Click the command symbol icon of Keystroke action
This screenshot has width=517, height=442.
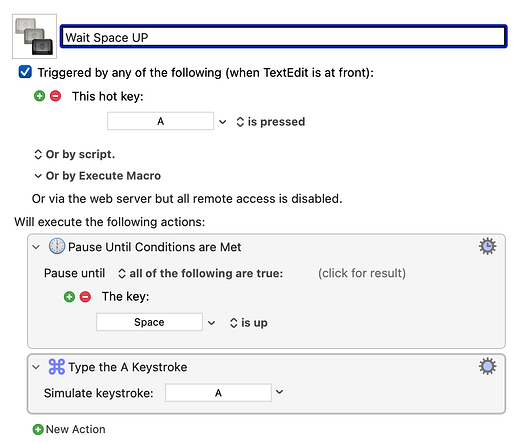(x=57, y=367)
